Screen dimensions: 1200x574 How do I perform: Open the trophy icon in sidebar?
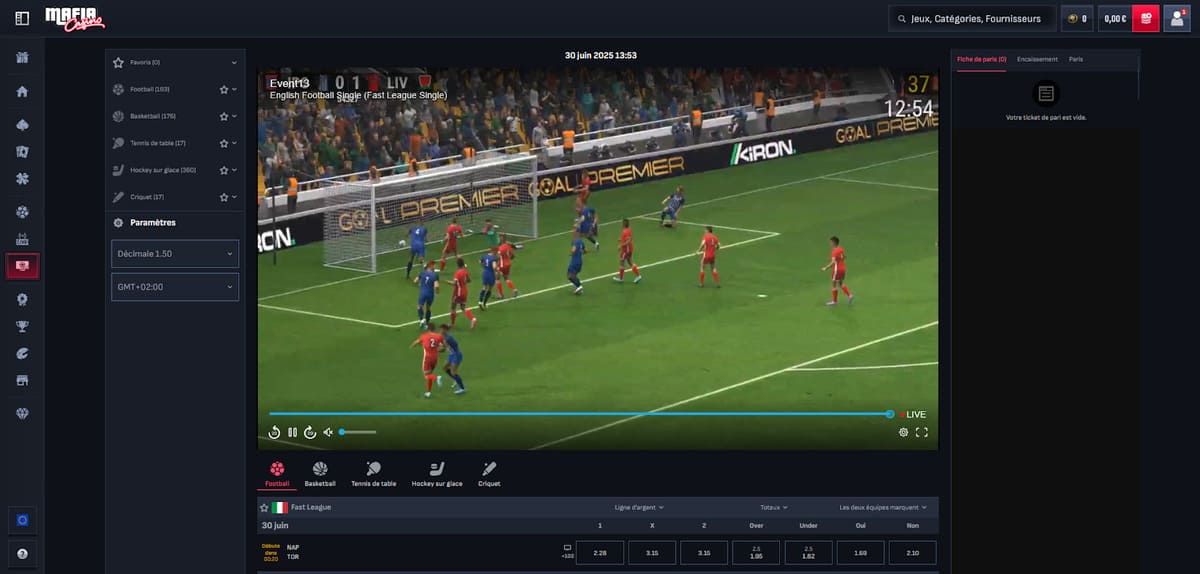tap(22, 326)
